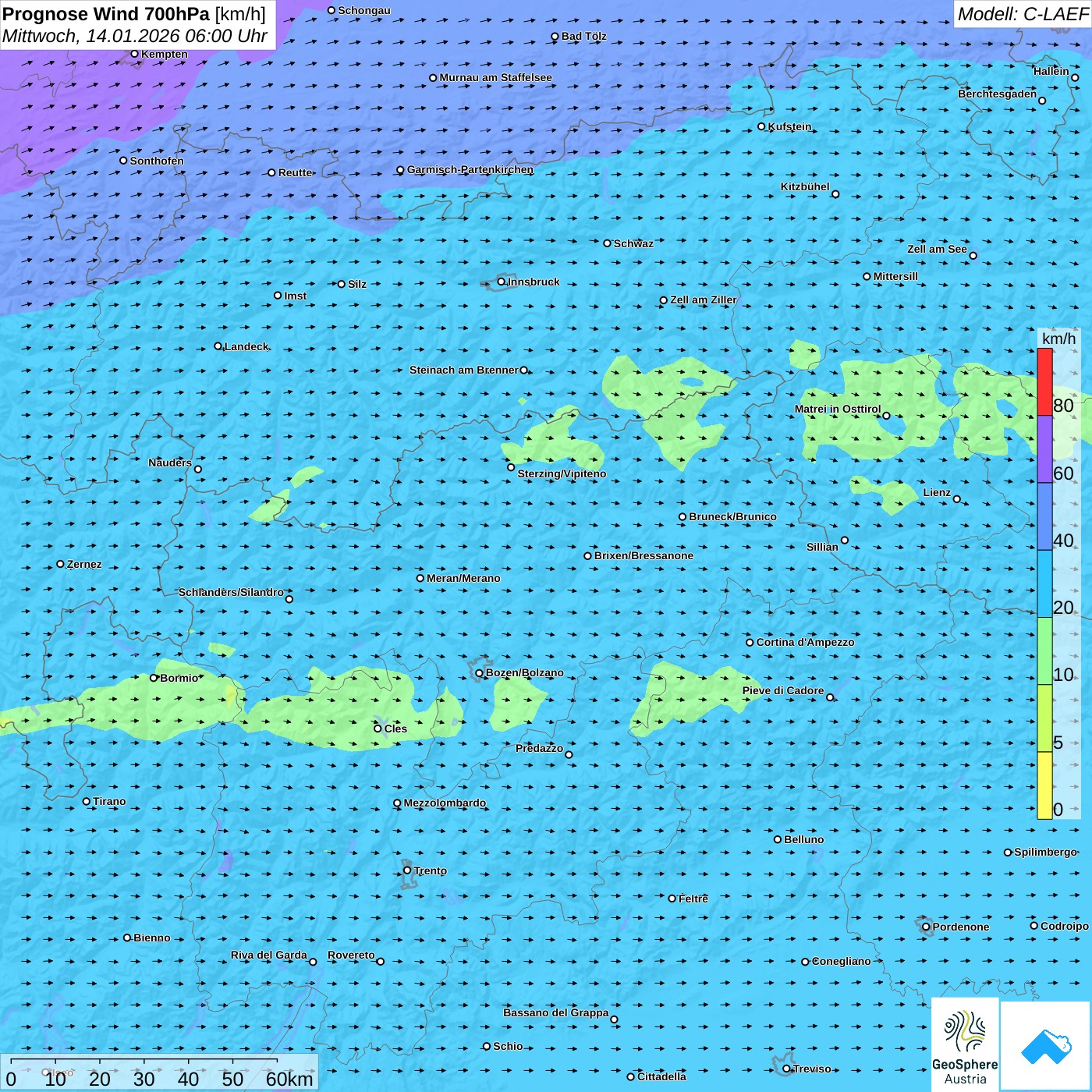
Task: Select the Cortina d'Ampezzo label
Action: click(805, 642)
